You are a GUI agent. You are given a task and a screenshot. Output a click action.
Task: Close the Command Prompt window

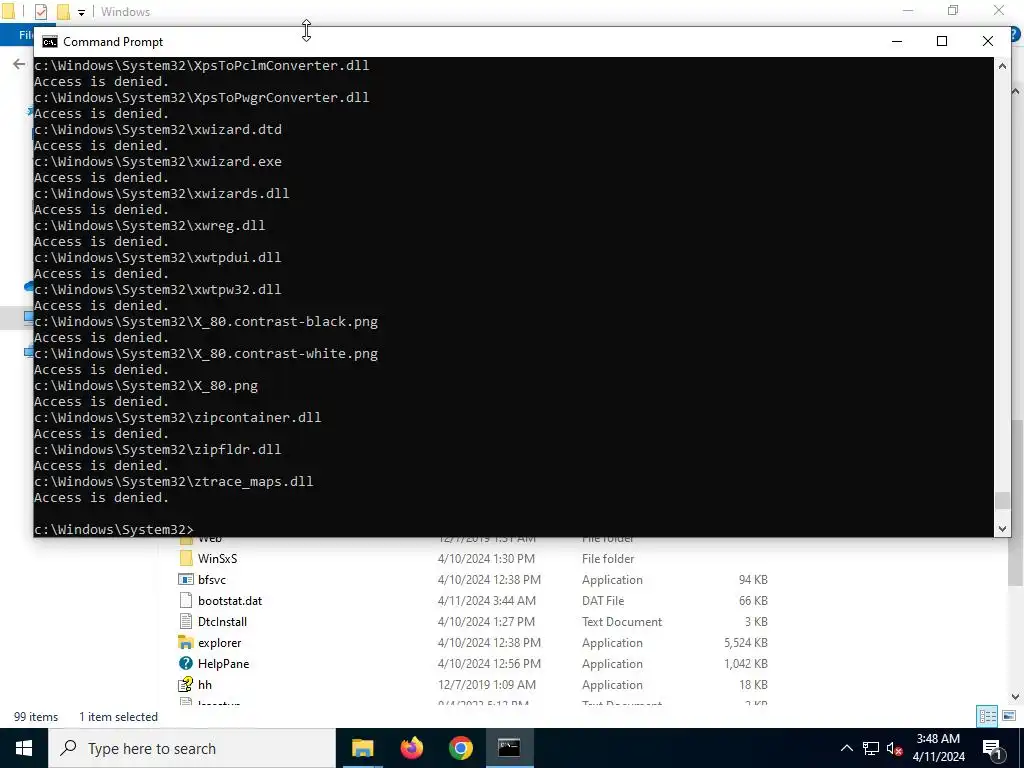(987, 41)
